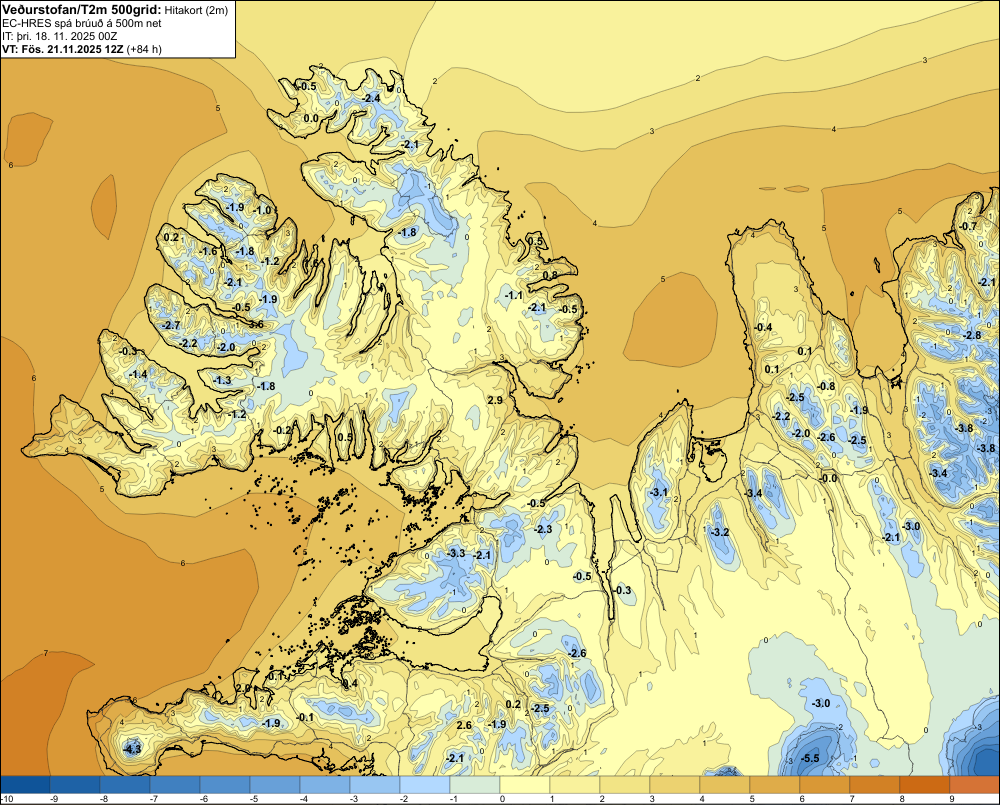Click the '-0.2' temperature value on the map
Viewport: 1000px width, 805px height.
click(x=282, y=431)
